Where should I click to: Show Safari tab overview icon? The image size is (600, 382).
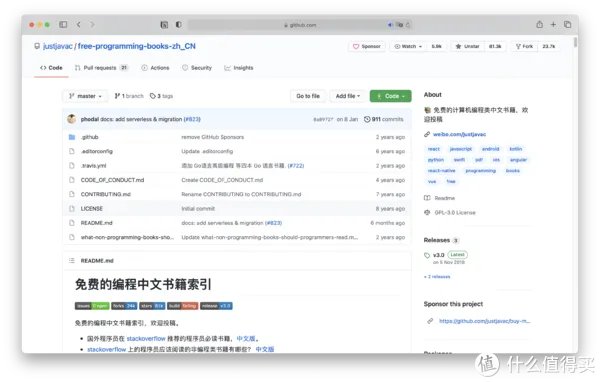click(567, 24)
